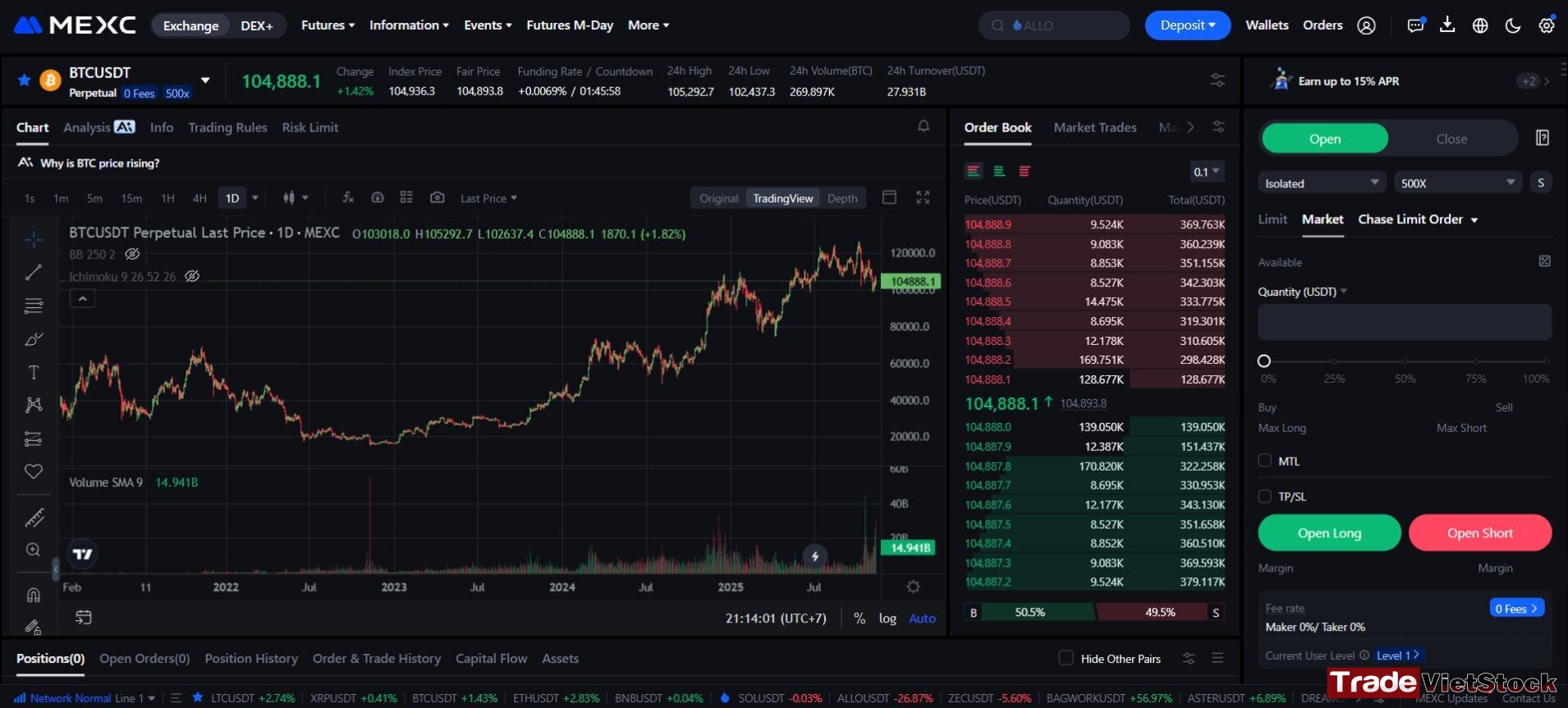Open the Fibonacci retracement tool
The width and height of the screenshot is (1568, 708).
click(34, 306)
